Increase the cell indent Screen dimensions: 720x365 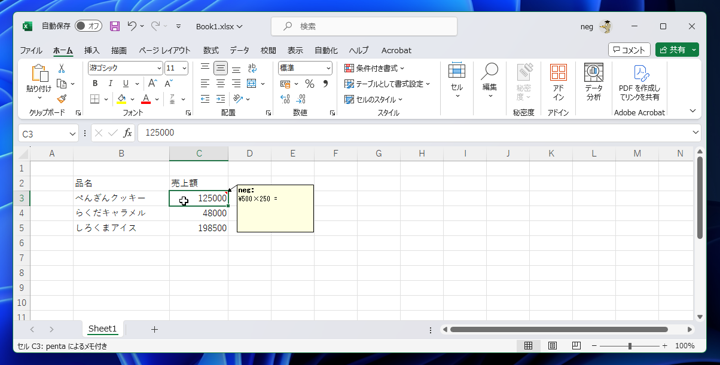[x=220, y=99]
